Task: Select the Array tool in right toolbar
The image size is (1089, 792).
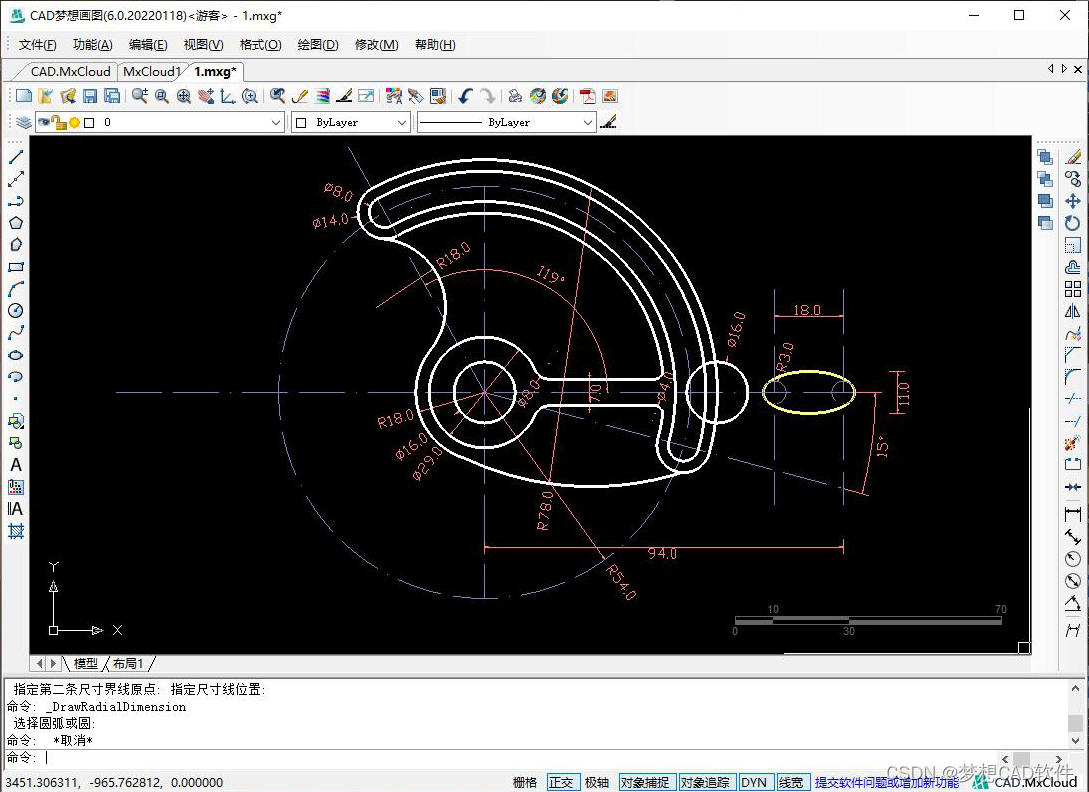Action: pyautogui.click(x=1073, y=289)
